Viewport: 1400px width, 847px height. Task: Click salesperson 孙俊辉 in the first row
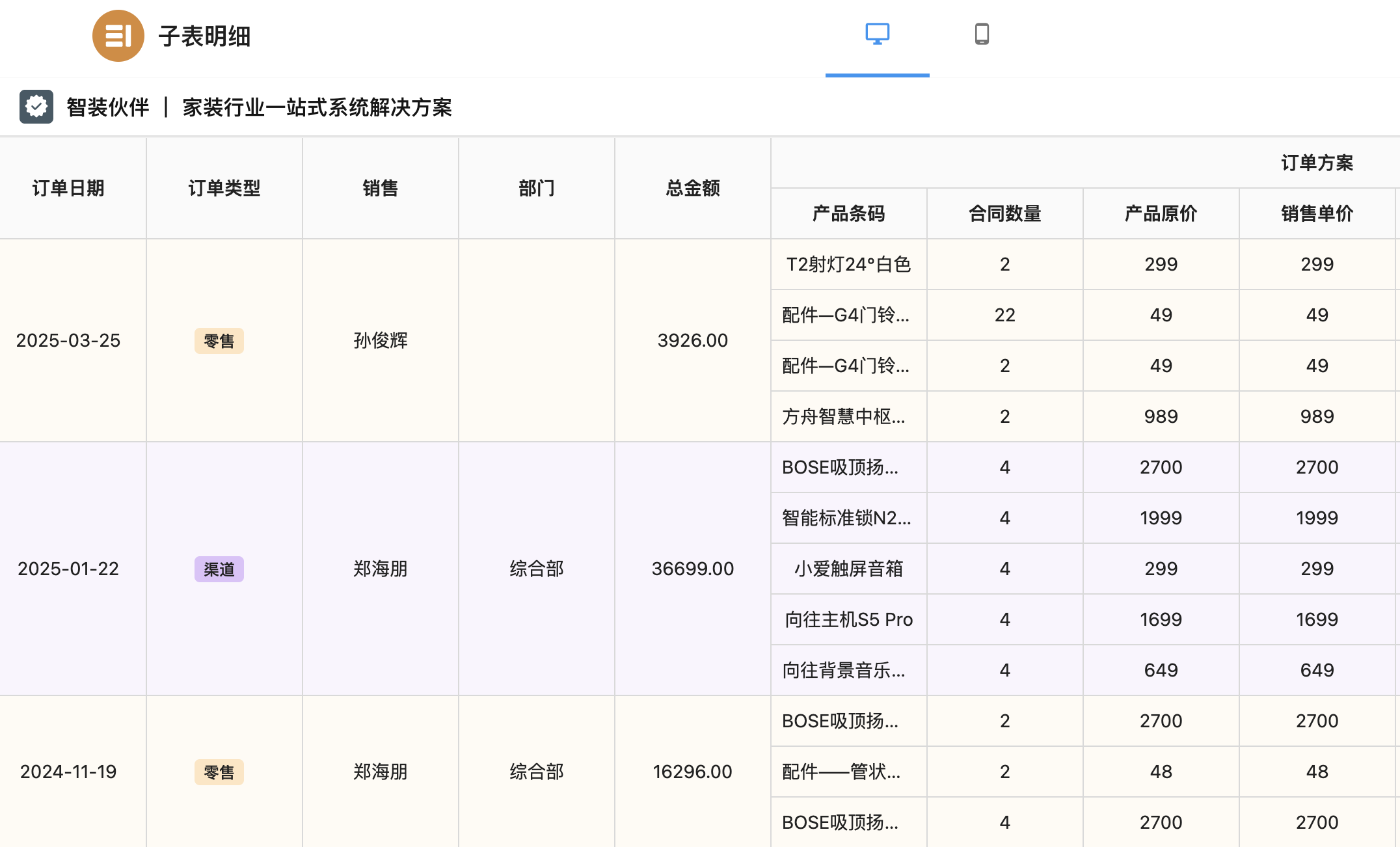tap(381, 341)
